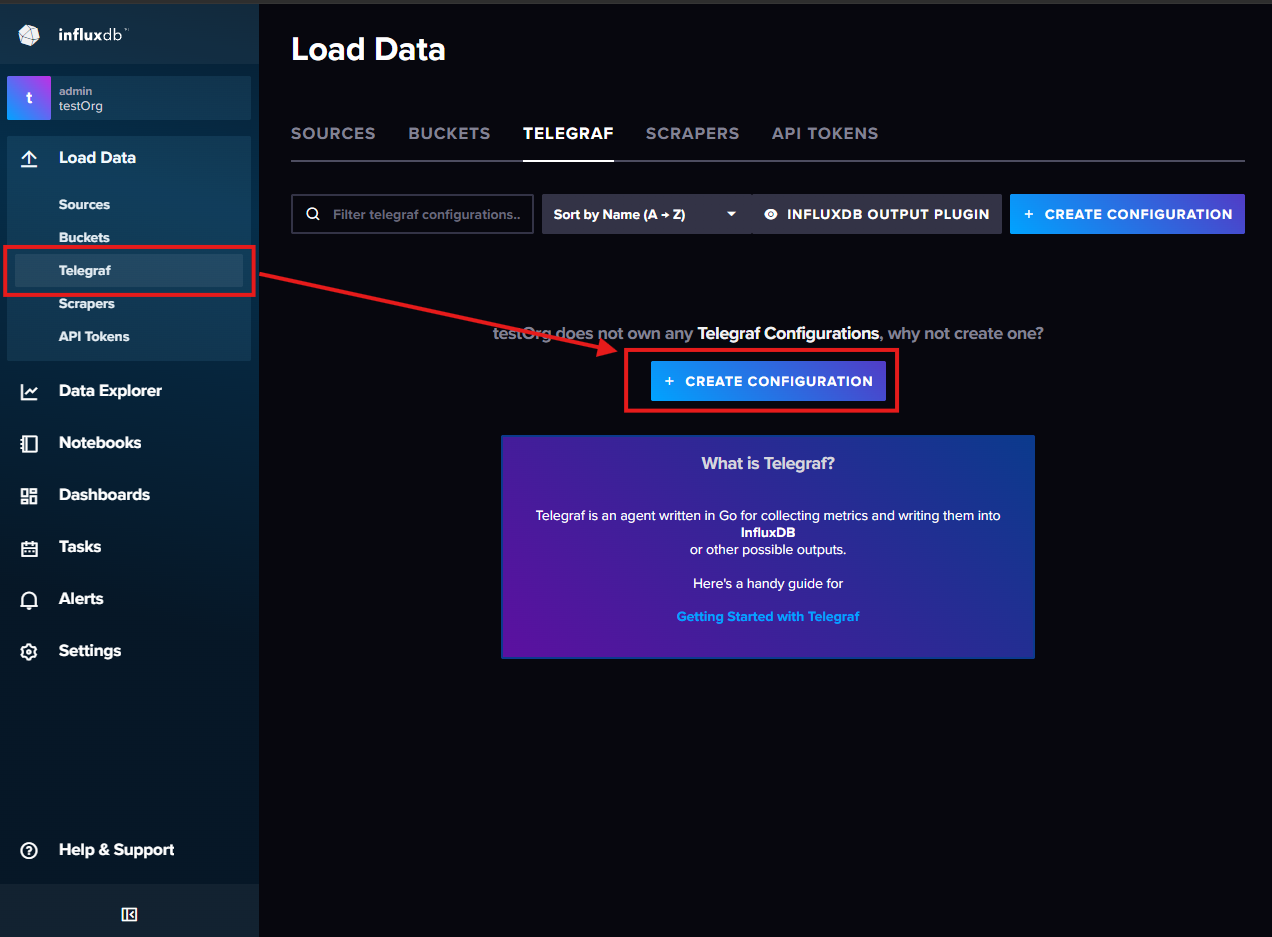The height and width of the screenshot is (937, 1272).
Task: Click the admin testOrg account switcher
Action: coord(129,98)
